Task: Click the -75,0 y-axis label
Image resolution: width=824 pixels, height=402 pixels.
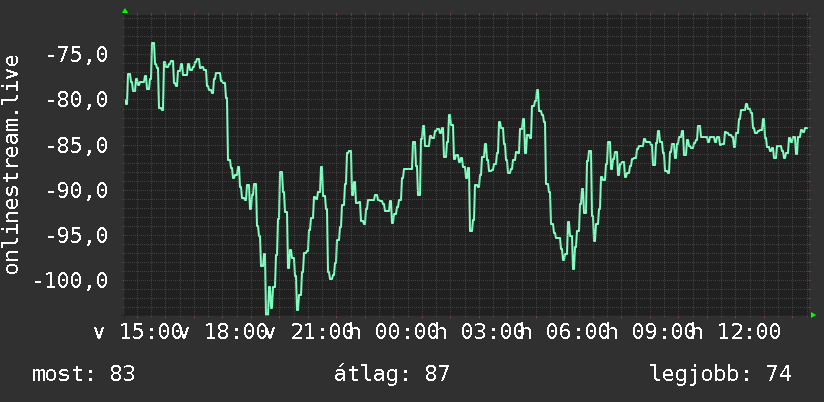Action: coord(77,54)
